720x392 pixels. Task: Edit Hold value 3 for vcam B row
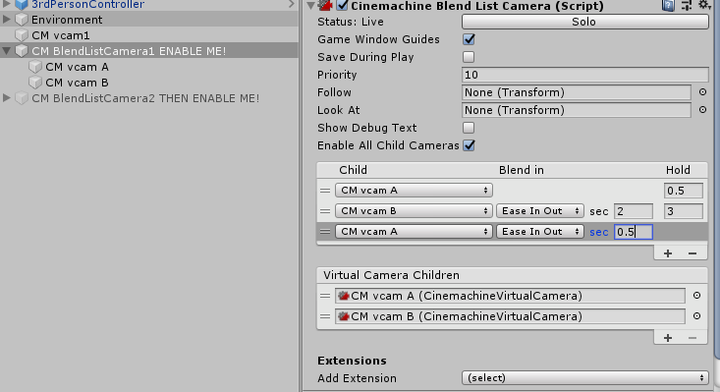(x=683, y=211)
